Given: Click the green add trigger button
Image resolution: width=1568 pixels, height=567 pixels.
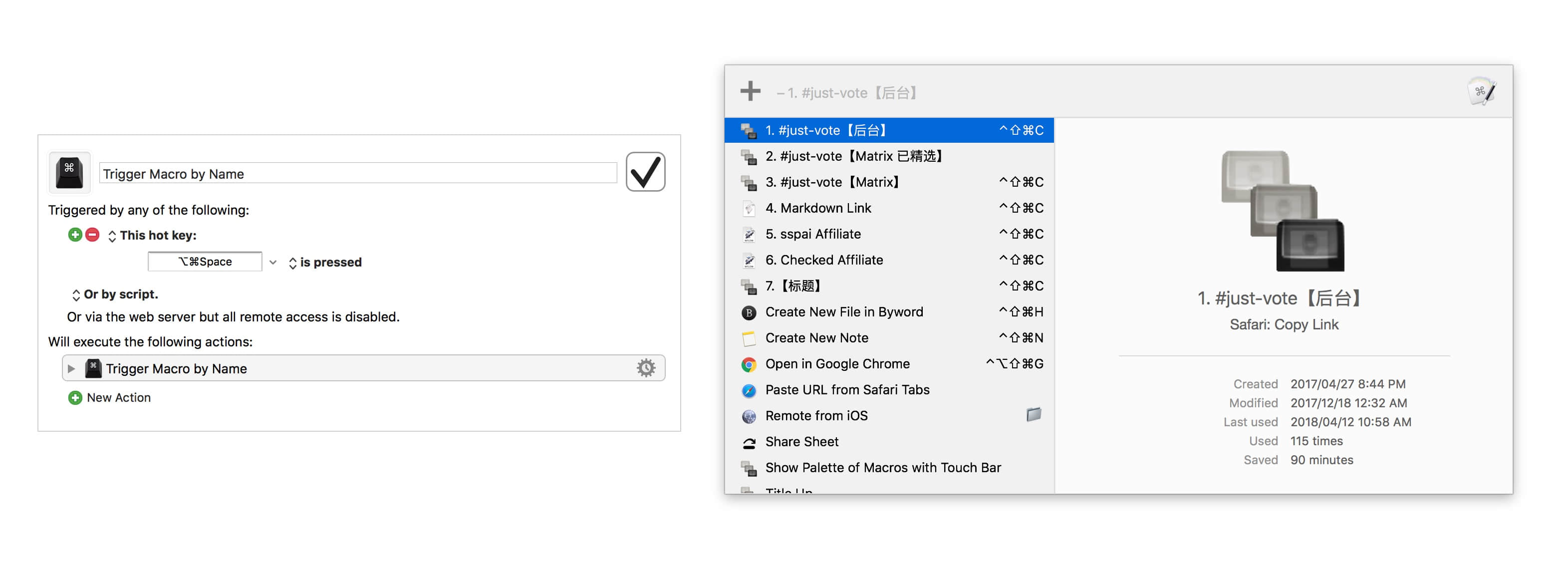Looking at the screenshot, I should coord(75,235).
